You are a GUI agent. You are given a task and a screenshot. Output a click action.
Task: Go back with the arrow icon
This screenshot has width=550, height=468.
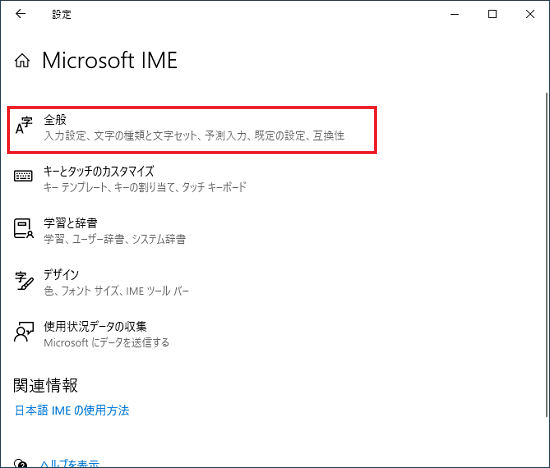(21, 14)
